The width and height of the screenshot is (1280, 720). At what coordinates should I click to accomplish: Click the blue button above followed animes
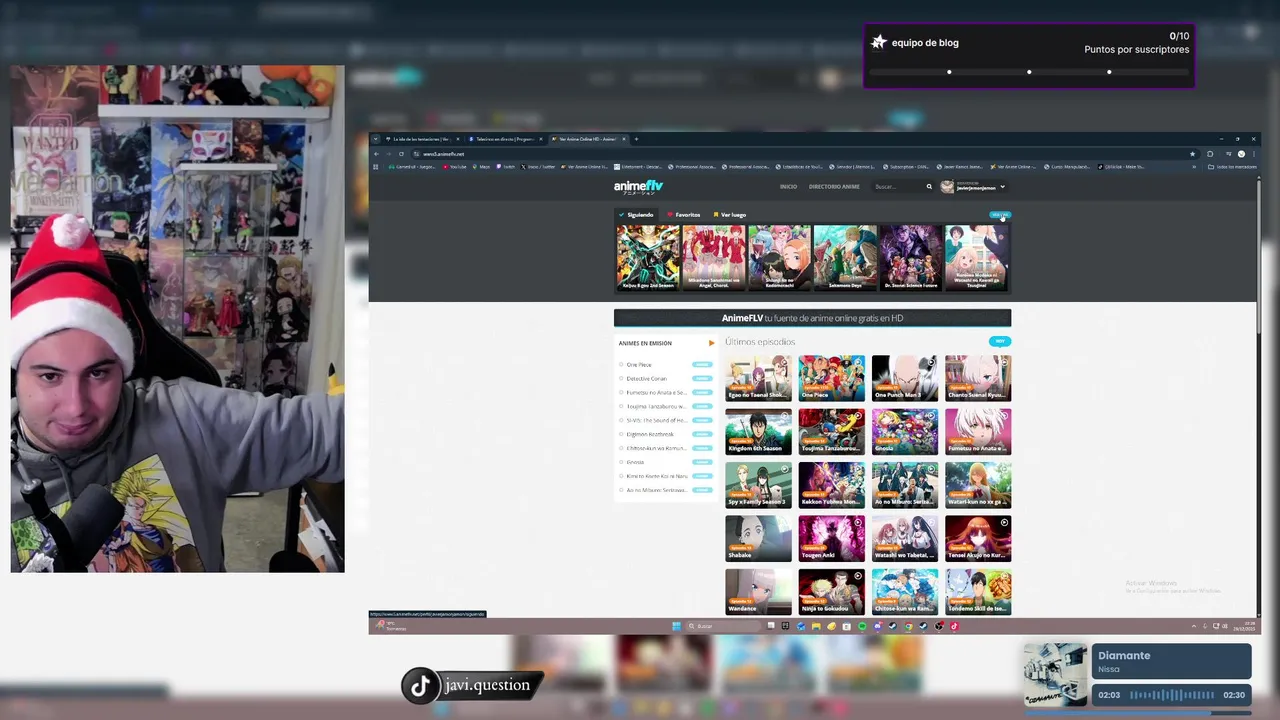1000,215
